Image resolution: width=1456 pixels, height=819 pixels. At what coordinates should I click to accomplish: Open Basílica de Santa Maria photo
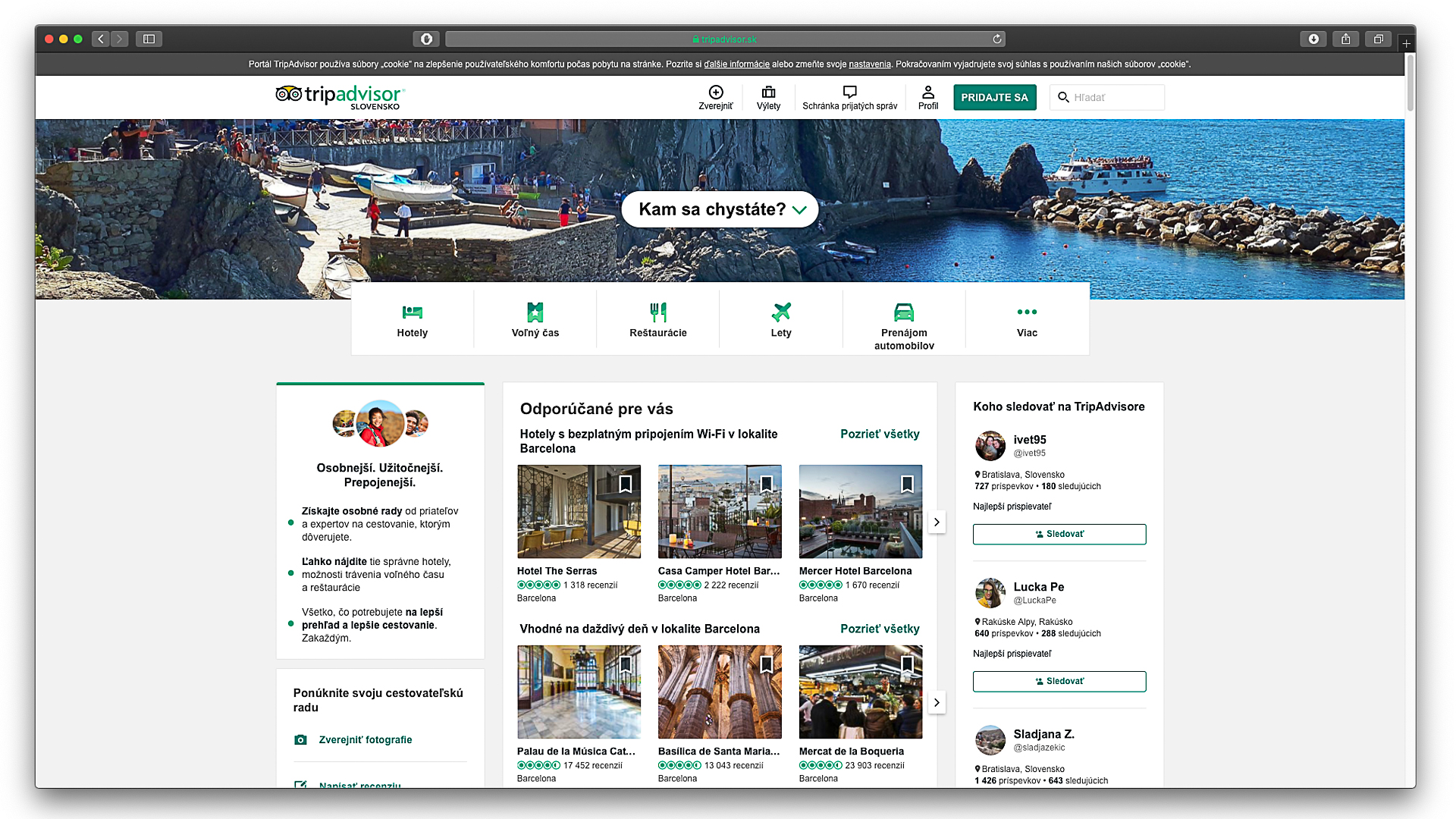click(720, 692)
